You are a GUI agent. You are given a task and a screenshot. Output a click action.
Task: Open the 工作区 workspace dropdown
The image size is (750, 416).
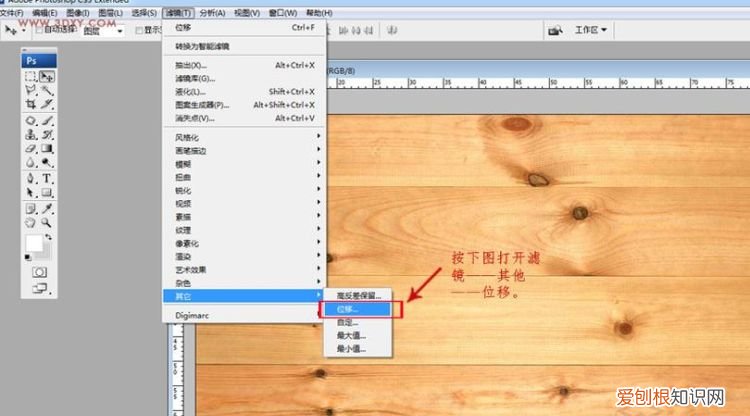pyautogui.click(x=590, y=30)
